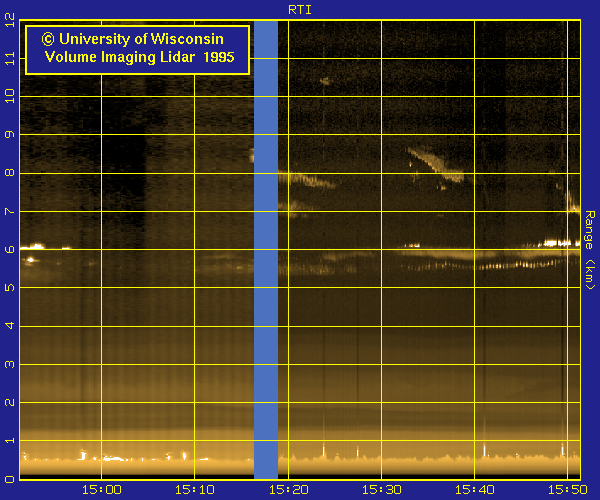Image resolution: width=600 pixels, height=500 pixels.
Task: Click the 9 km range label
Action: [10, 134]
